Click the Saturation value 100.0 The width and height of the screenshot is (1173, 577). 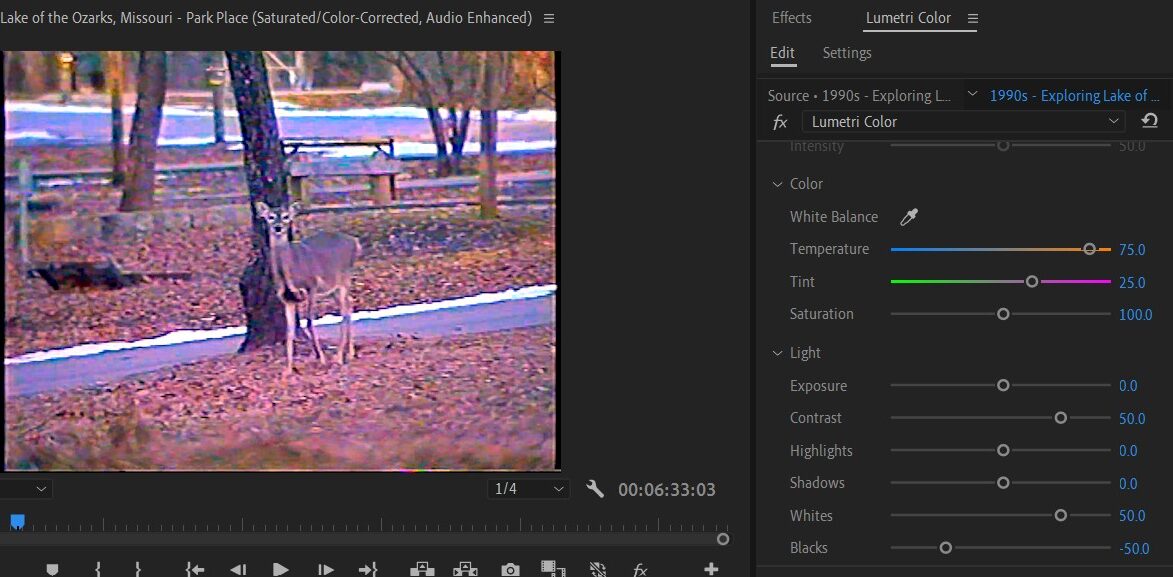(1136, 315)
